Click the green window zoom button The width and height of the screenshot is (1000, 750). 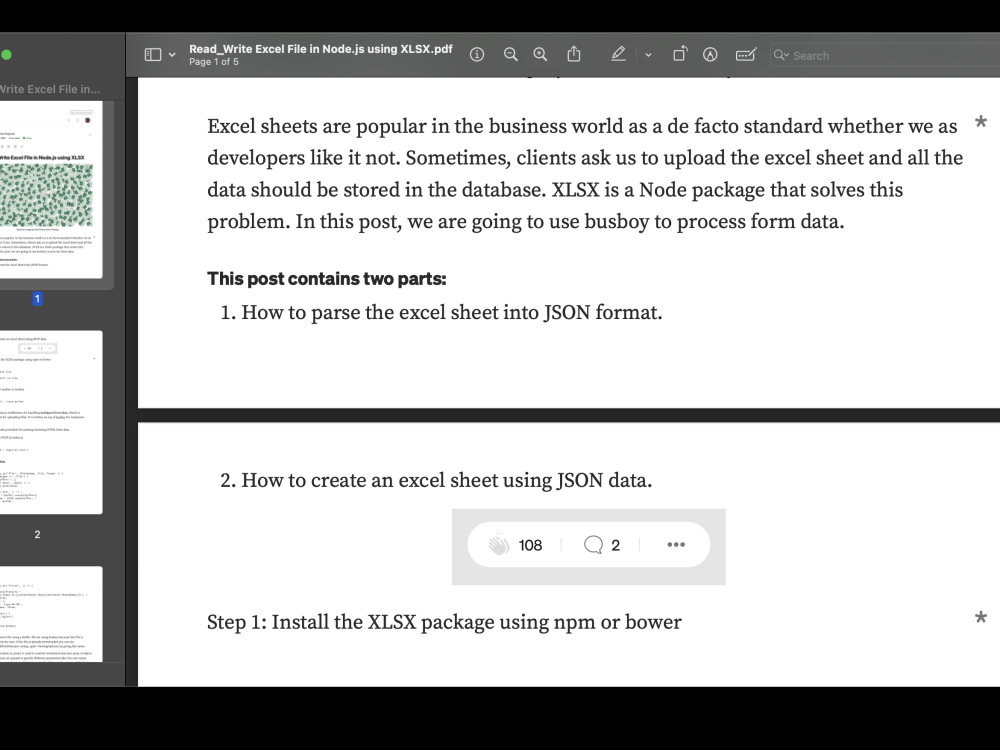[6, 55]
